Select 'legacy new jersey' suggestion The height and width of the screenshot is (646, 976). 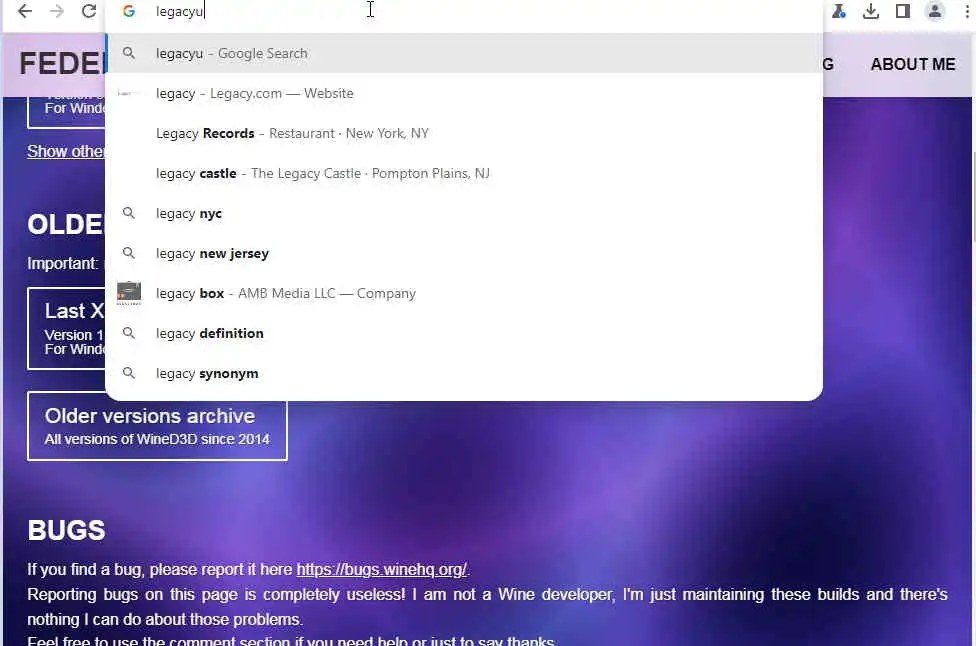[464, 253]
